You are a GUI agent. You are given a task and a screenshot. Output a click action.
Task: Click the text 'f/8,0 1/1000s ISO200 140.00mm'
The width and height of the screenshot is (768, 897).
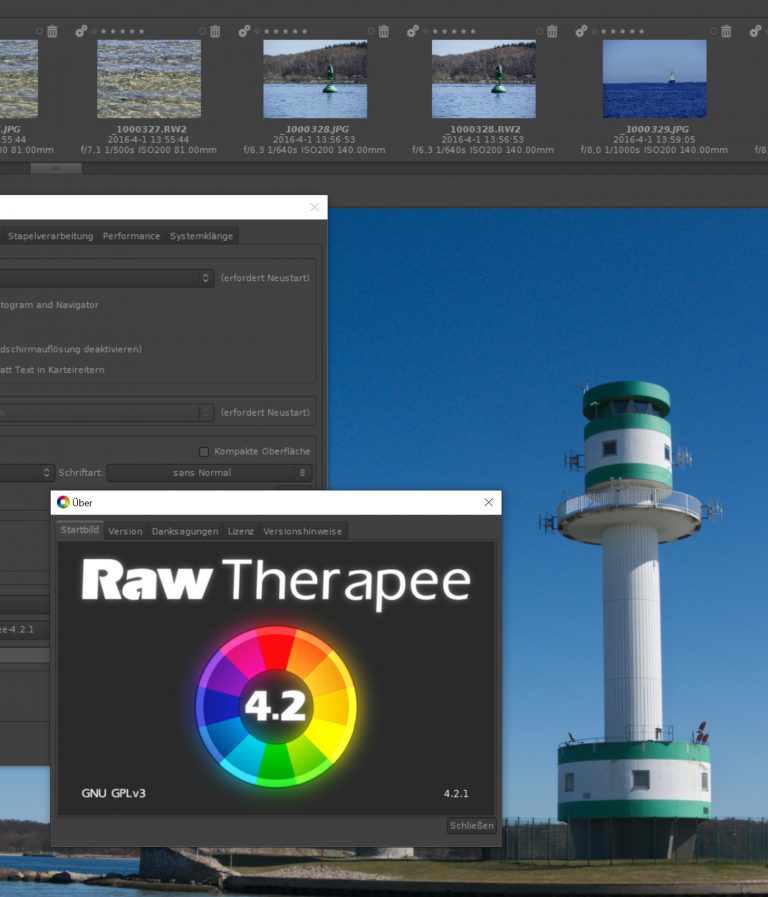pos(654,150)
